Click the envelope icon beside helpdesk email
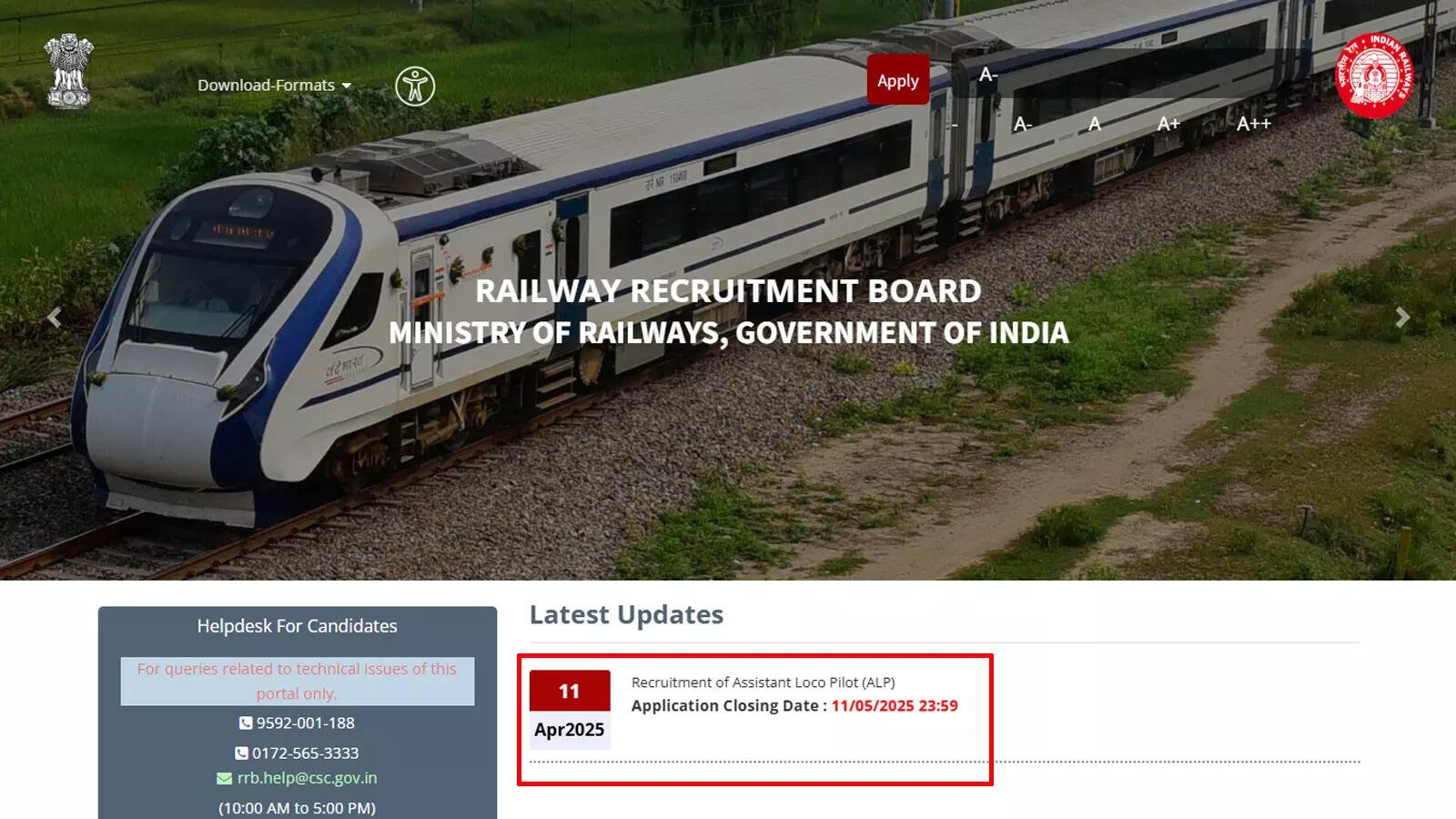 tap(224, 779)
